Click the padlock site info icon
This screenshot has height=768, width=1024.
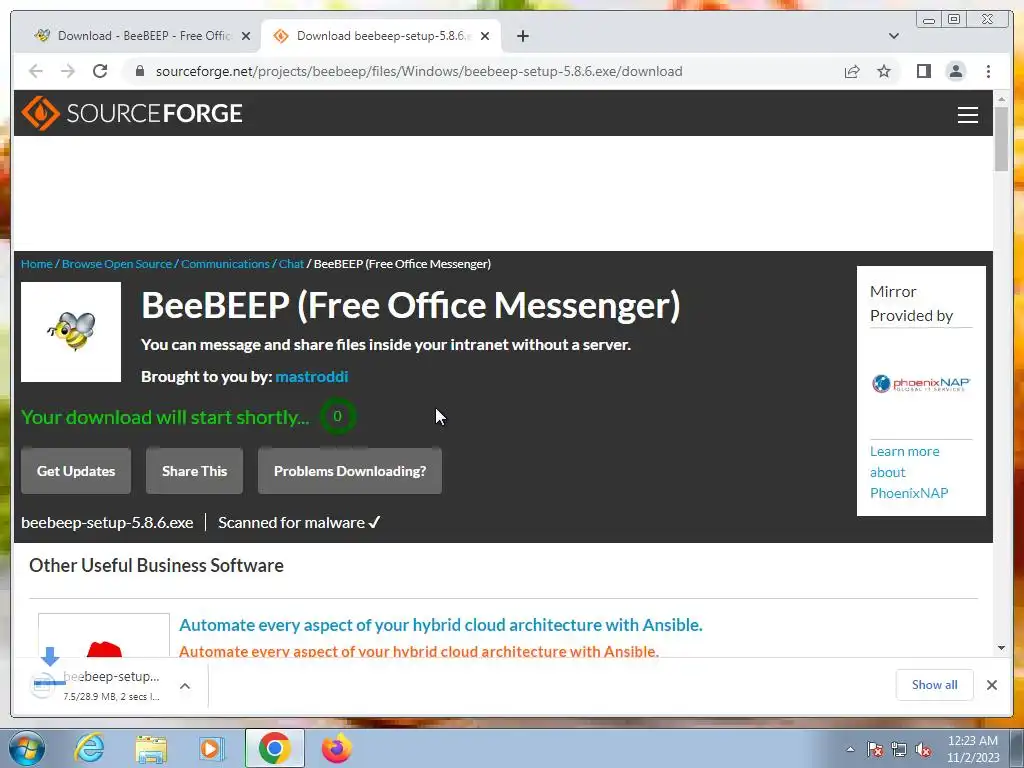139,71
